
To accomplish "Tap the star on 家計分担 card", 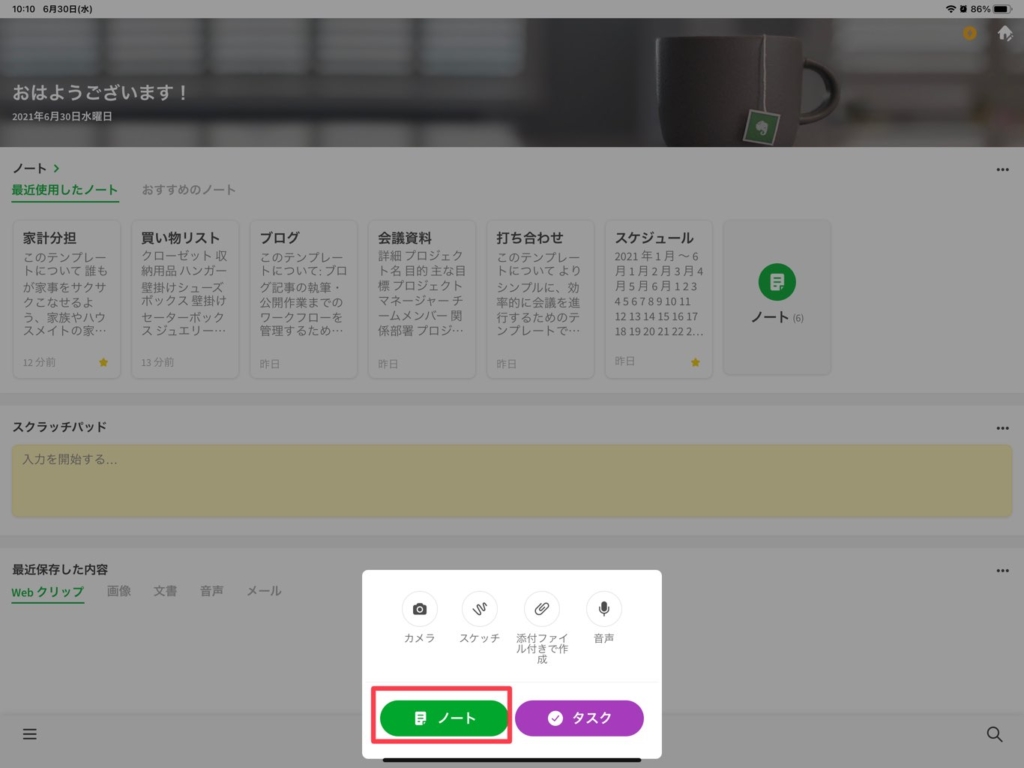I will tap(103, 362).
